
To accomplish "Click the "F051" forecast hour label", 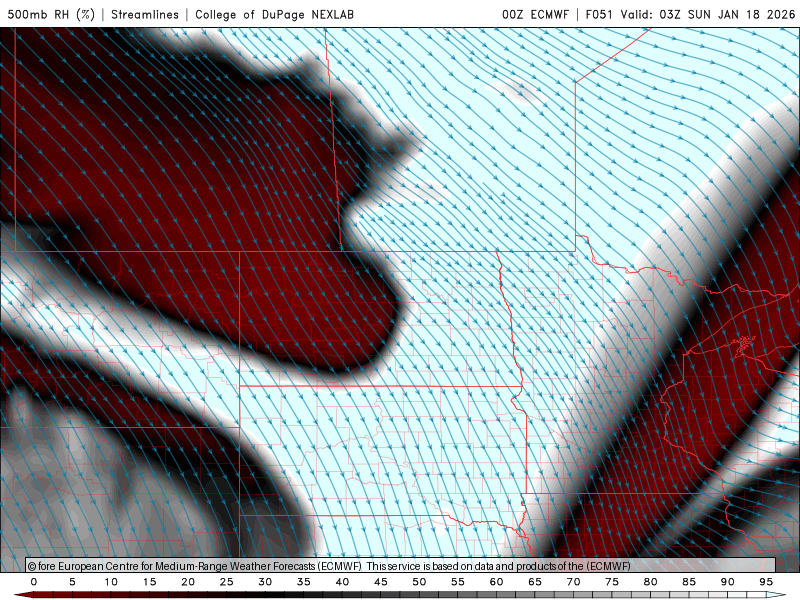I will pos(599,14).
